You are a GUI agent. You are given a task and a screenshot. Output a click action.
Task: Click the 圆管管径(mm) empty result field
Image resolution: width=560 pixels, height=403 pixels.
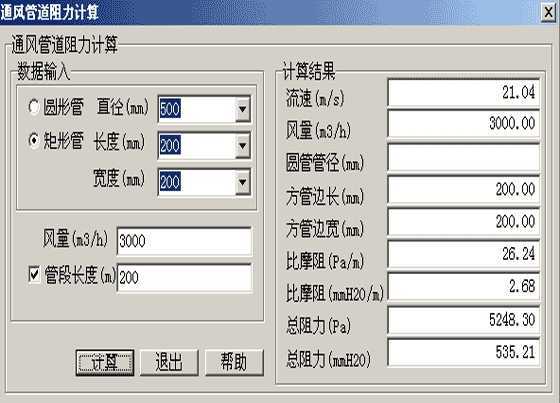tap(464, 158)
